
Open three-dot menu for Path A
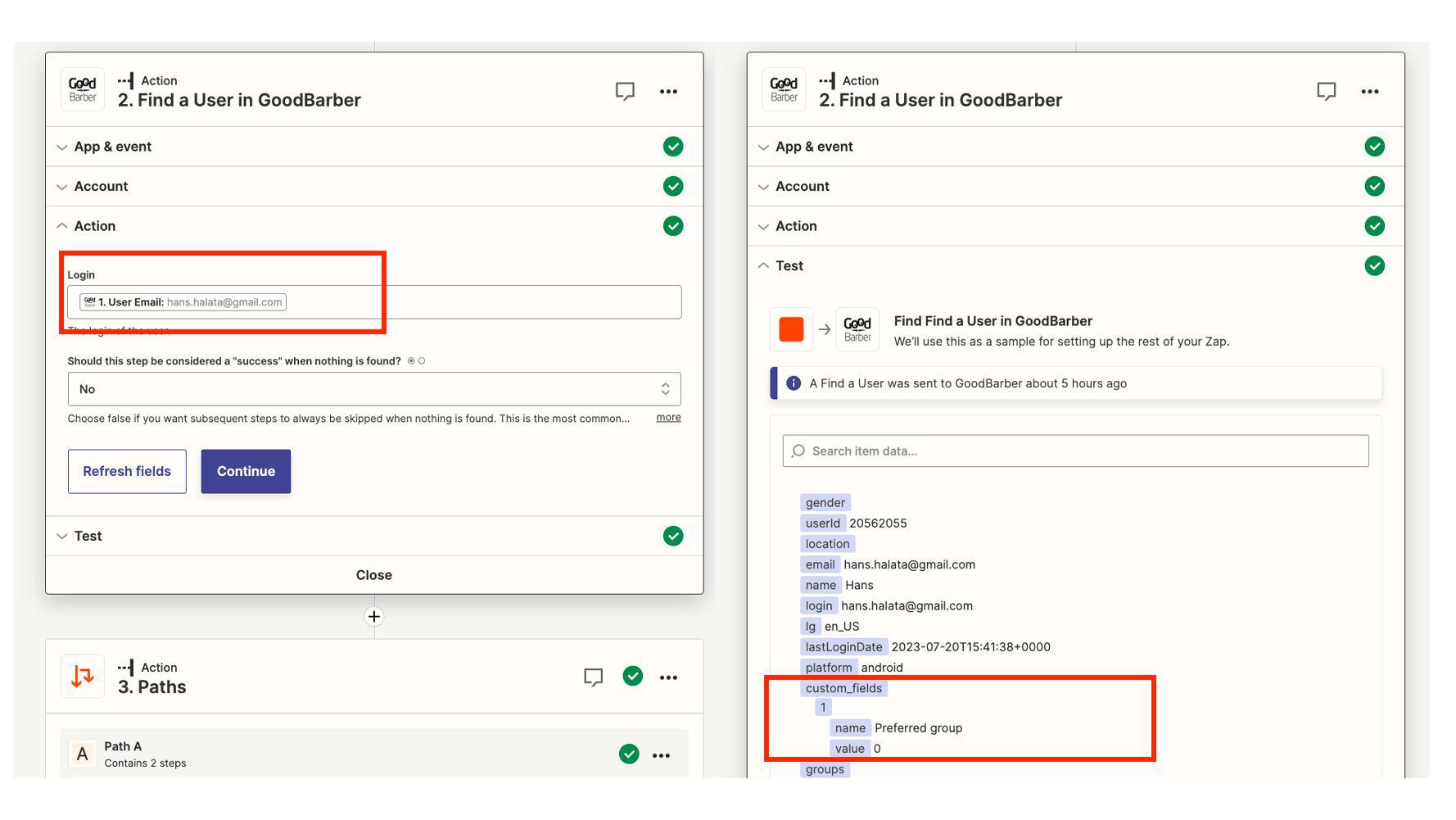click(661, 755)
